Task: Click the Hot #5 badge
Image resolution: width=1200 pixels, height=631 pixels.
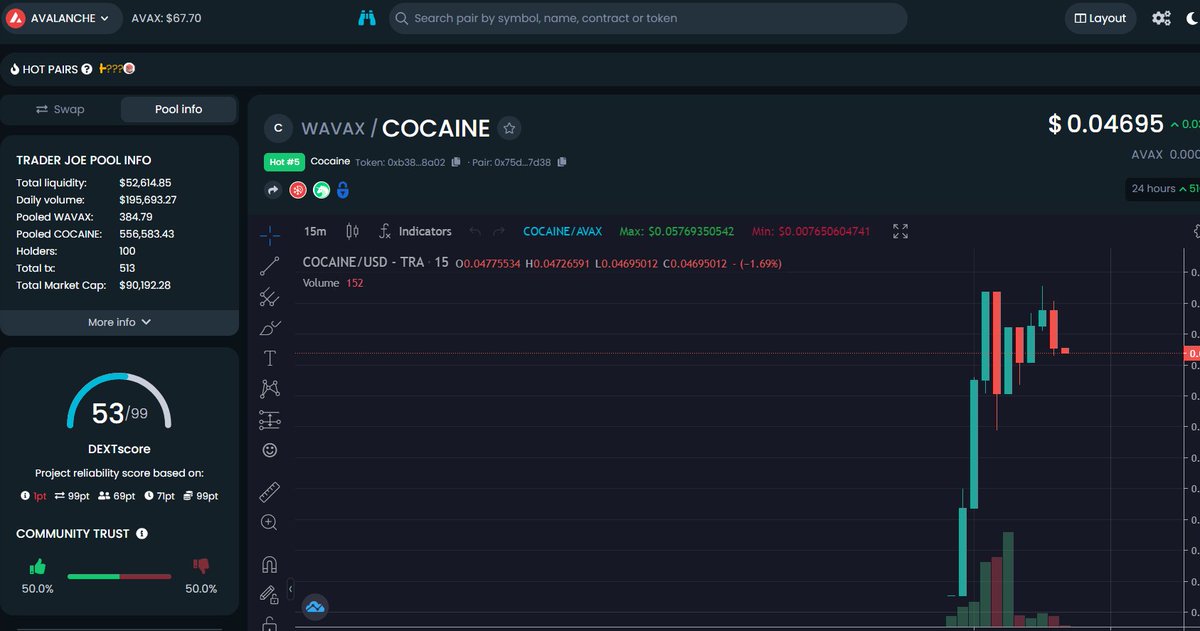Action: 284,162
